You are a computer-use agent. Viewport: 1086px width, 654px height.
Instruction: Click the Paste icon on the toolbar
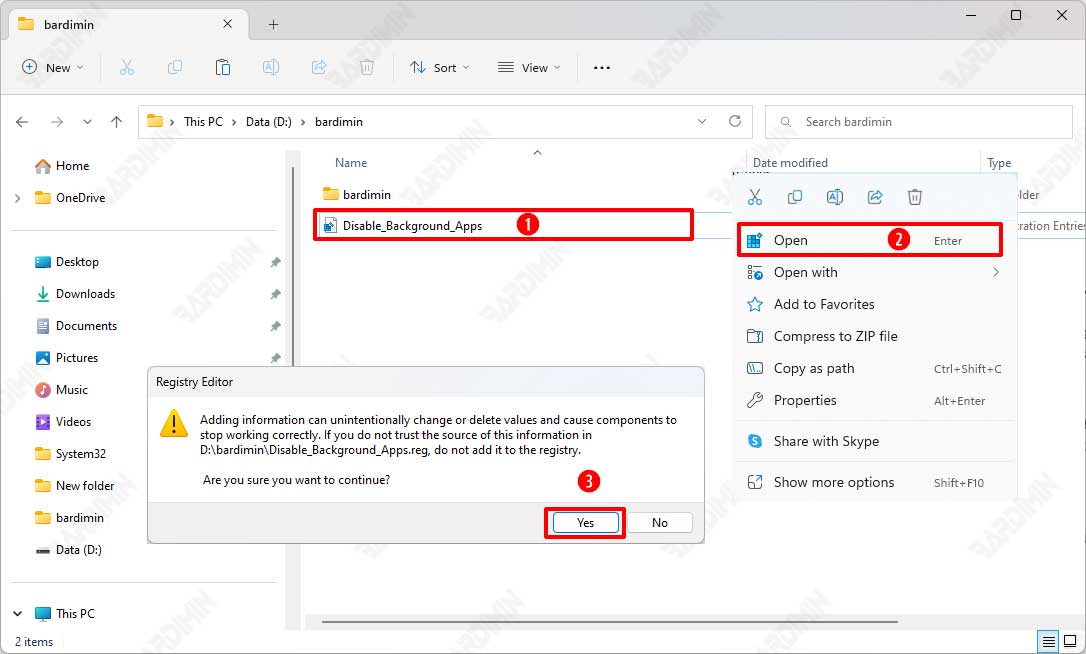click(x=222, y=67)
